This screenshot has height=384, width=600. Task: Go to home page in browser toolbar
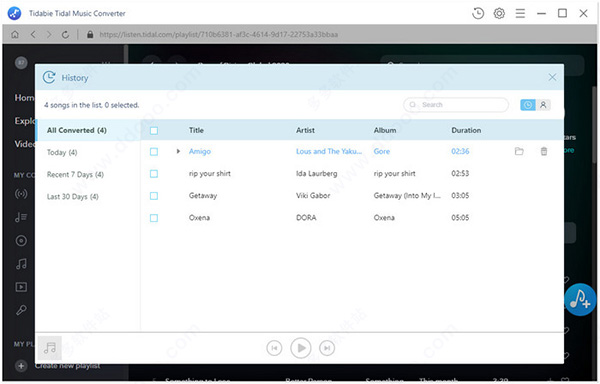click(15, 34)
